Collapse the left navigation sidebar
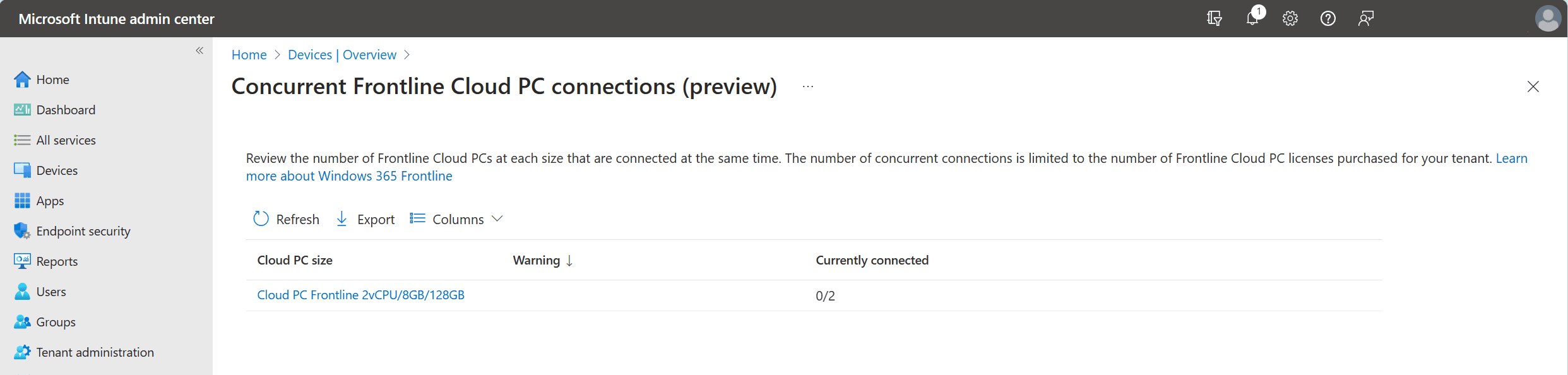Viewport: 1568px width, 375px height. (199, 51)
